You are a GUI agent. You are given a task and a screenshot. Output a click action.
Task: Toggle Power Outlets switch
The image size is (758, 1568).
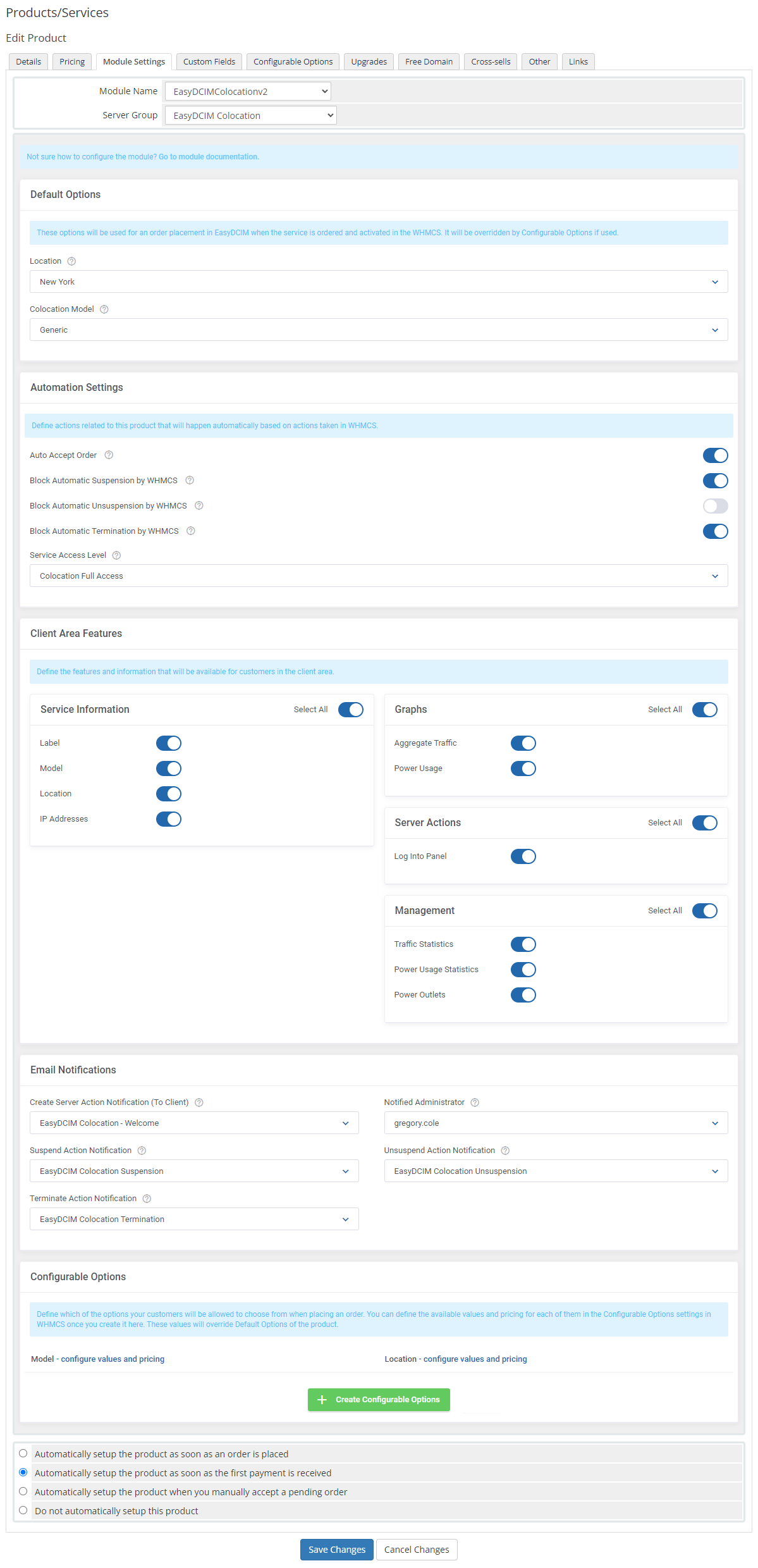tap(523, 995)
